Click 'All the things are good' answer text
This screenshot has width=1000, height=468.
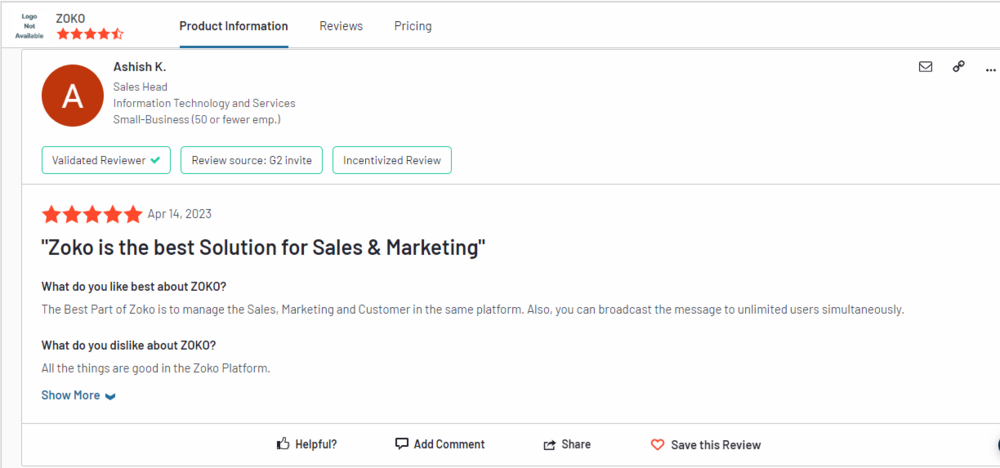pos(156,369)
